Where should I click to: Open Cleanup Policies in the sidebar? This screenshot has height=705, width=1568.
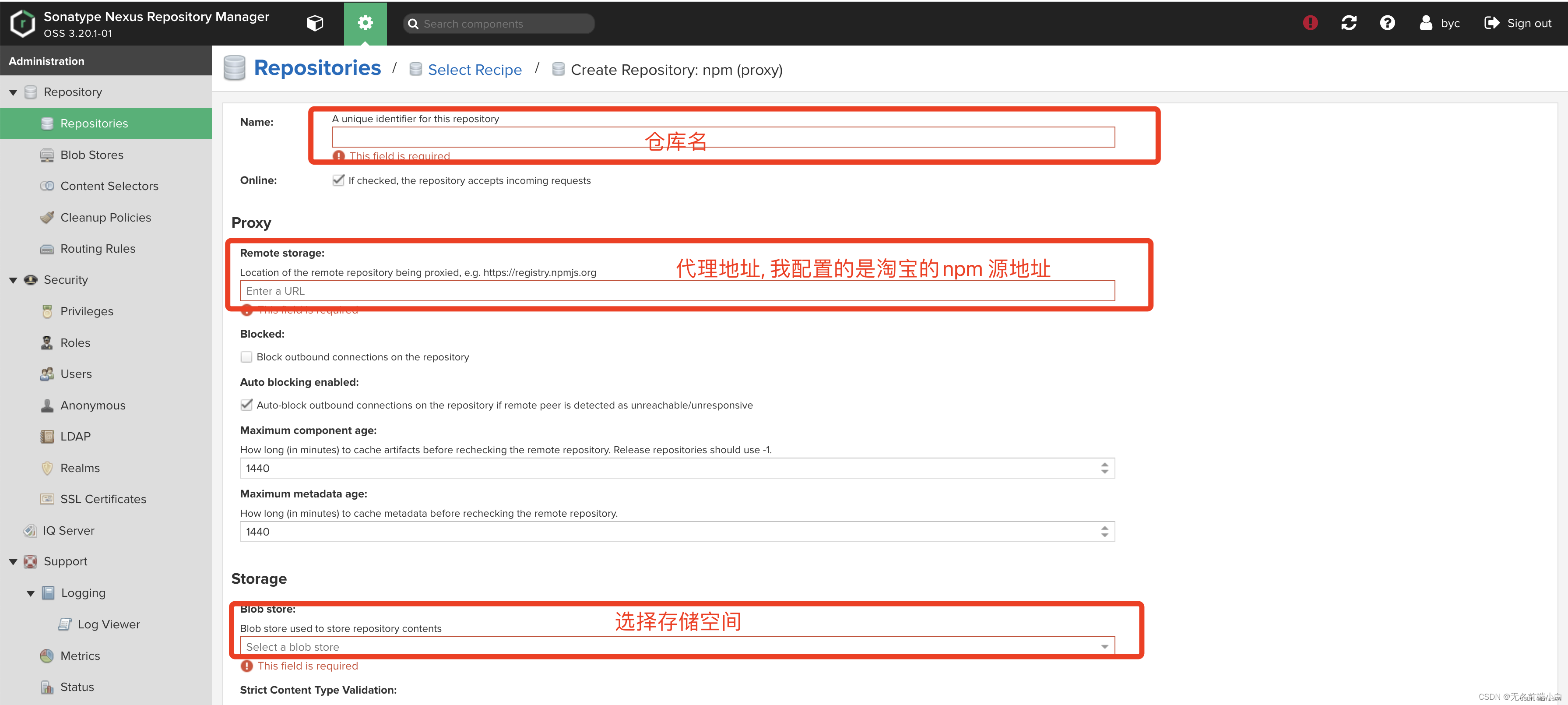tap(105, 217)
